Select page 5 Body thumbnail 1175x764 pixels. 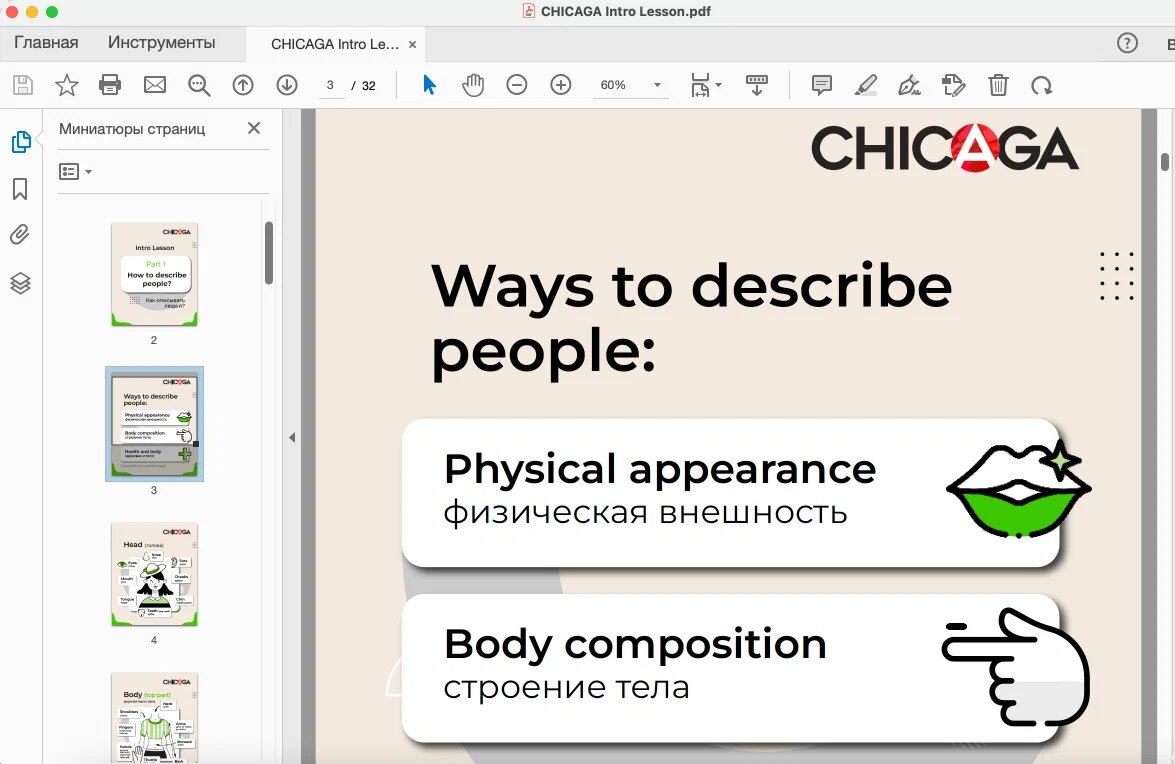pyautogui.click(x=154, y=718)
